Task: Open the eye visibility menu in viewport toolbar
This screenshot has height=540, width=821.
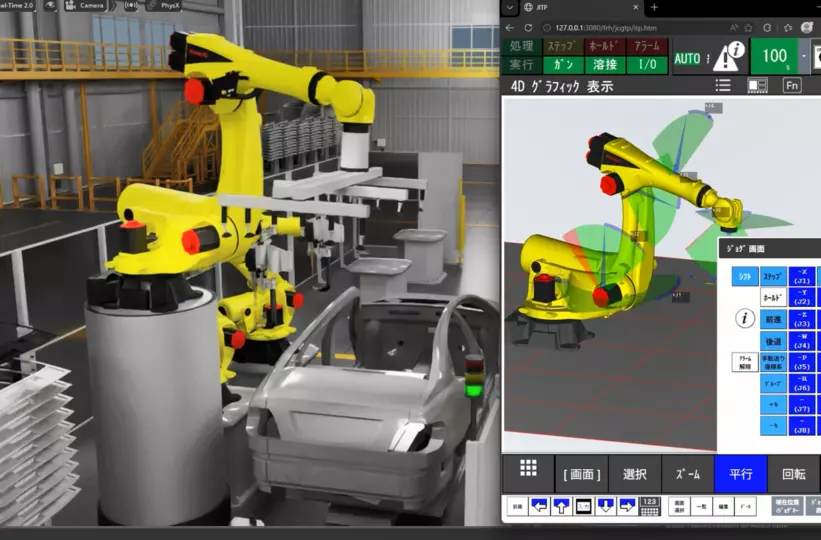Action: [x=50, y=5]
